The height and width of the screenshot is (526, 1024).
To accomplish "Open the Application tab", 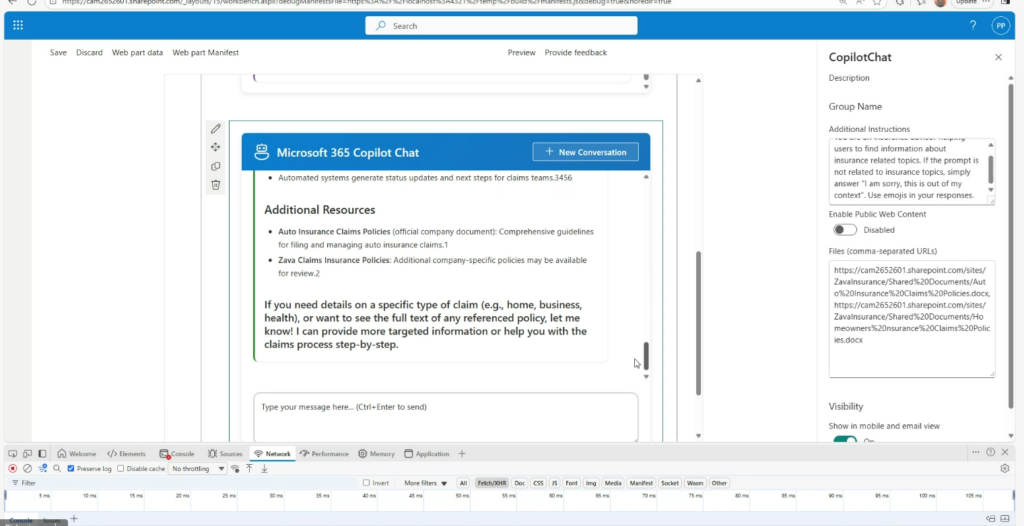I will click(x=426, y=453).
